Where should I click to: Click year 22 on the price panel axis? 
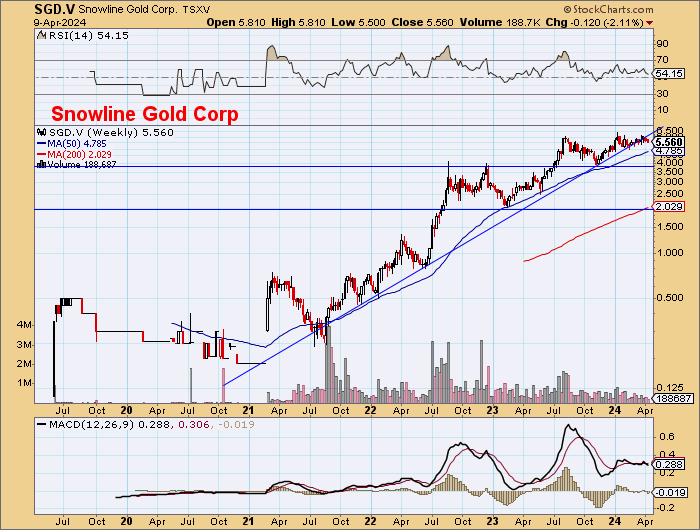click(x=370, y=410)
